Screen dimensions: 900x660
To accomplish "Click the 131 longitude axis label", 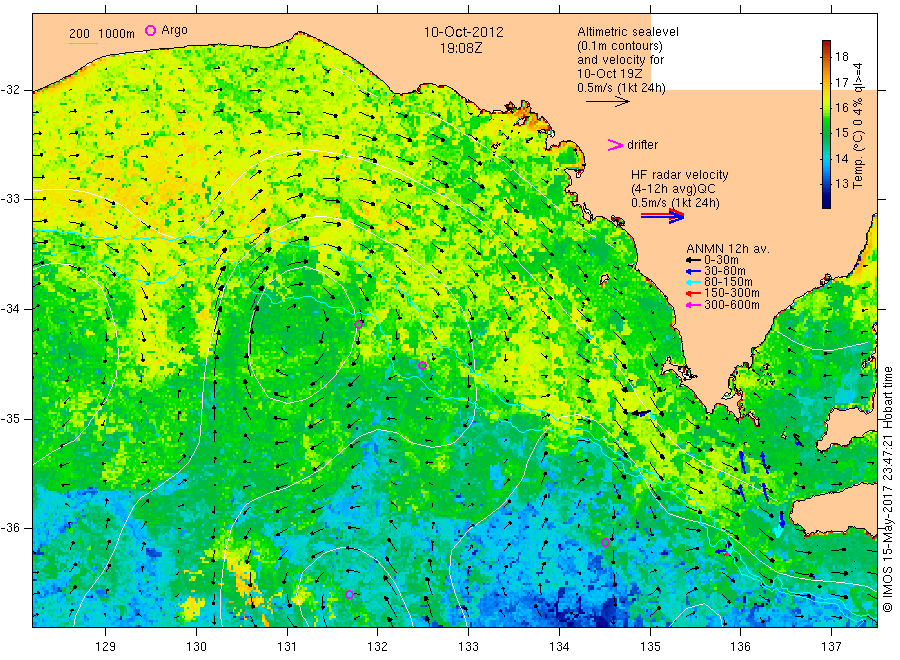I will 287,647.
